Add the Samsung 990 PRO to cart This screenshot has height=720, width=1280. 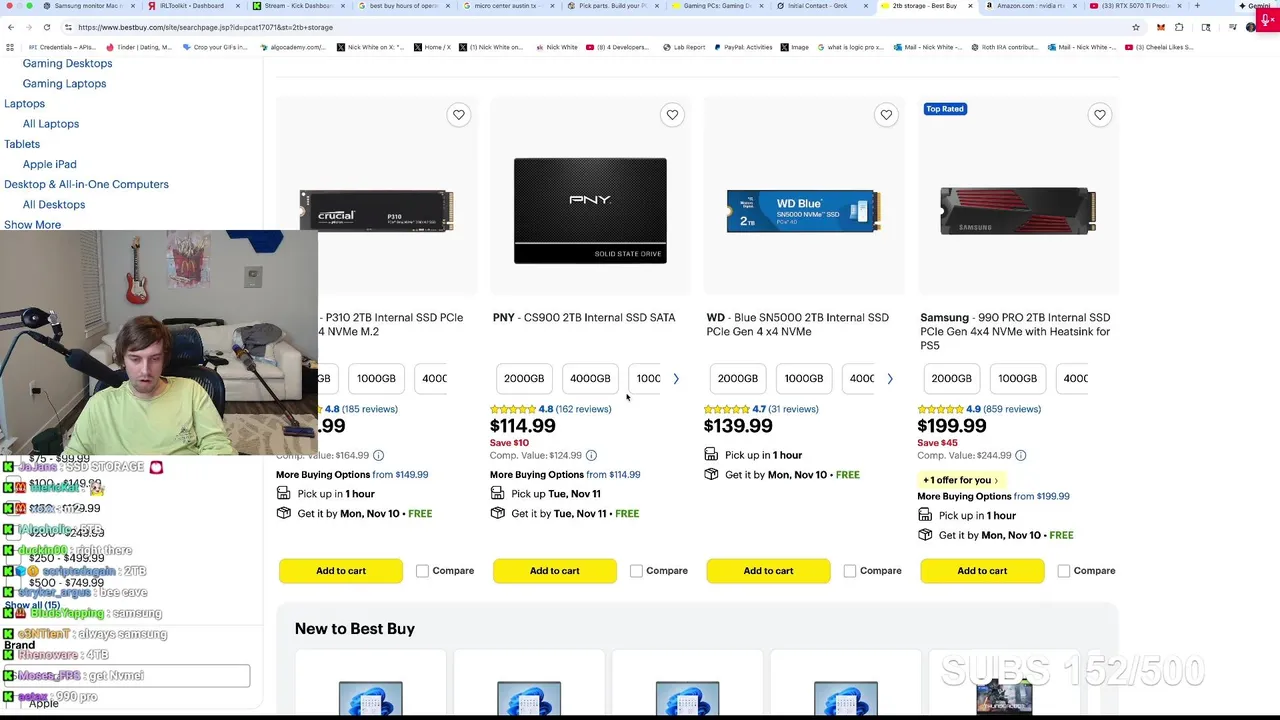click(x=982, y=571)
